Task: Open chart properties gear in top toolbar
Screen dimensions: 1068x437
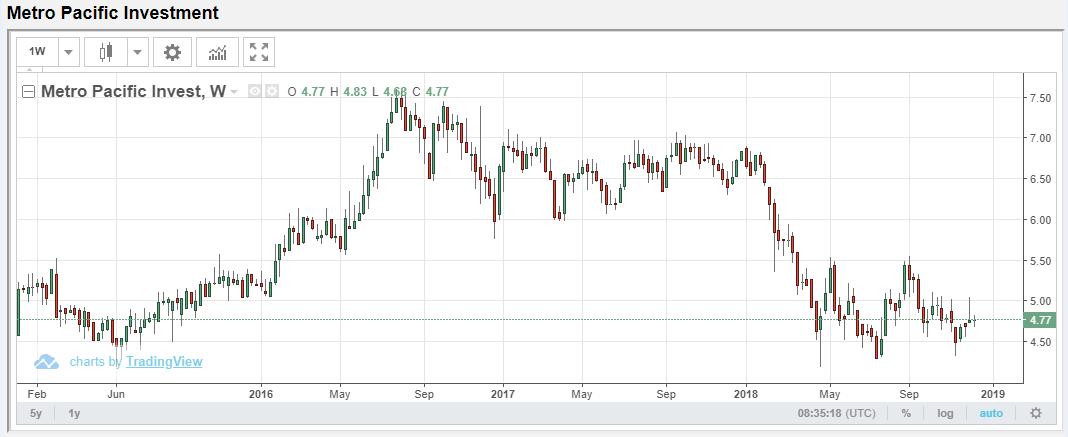Action: [172, 52]
